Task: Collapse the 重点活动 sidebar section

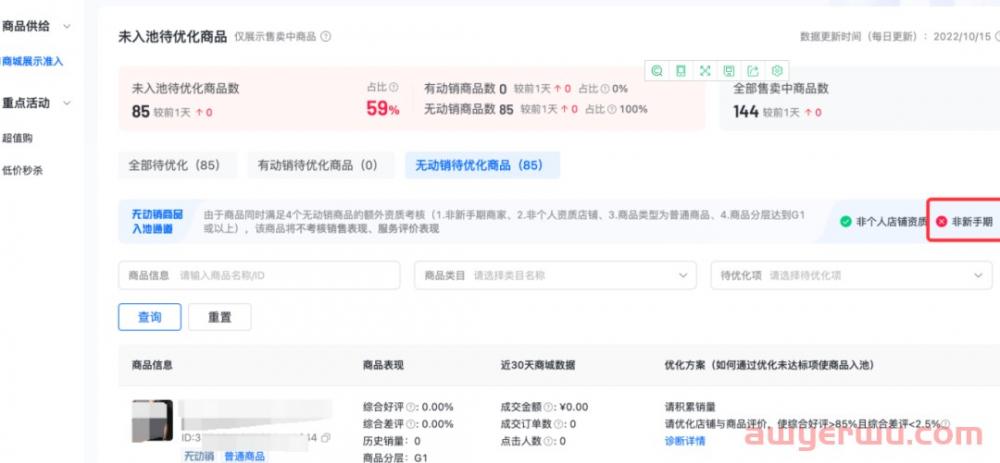Action: coord(66,103)
